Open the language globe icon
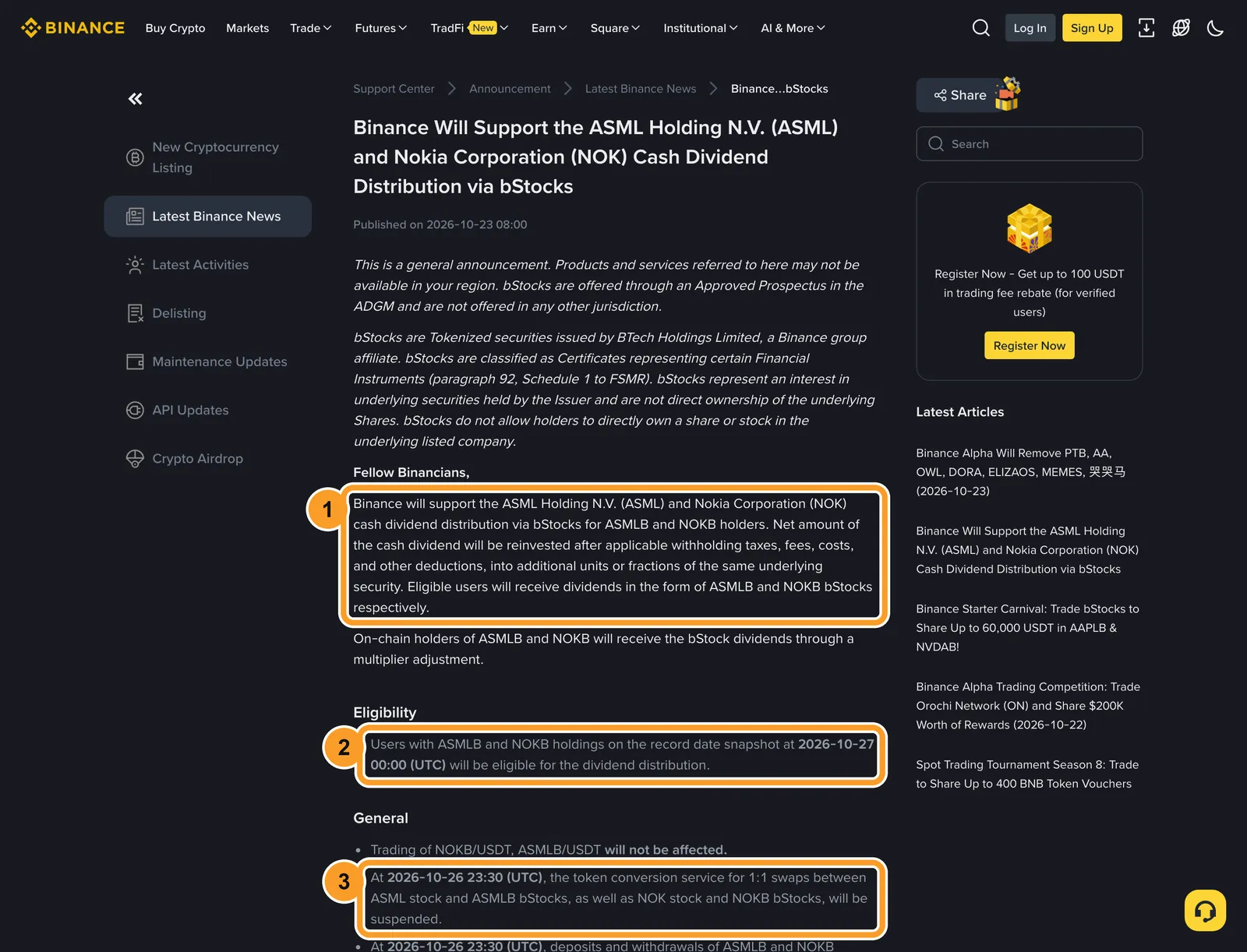The width and height of the screenshot is (1247, 952). pyautogui.click(x=1181, y=28)
